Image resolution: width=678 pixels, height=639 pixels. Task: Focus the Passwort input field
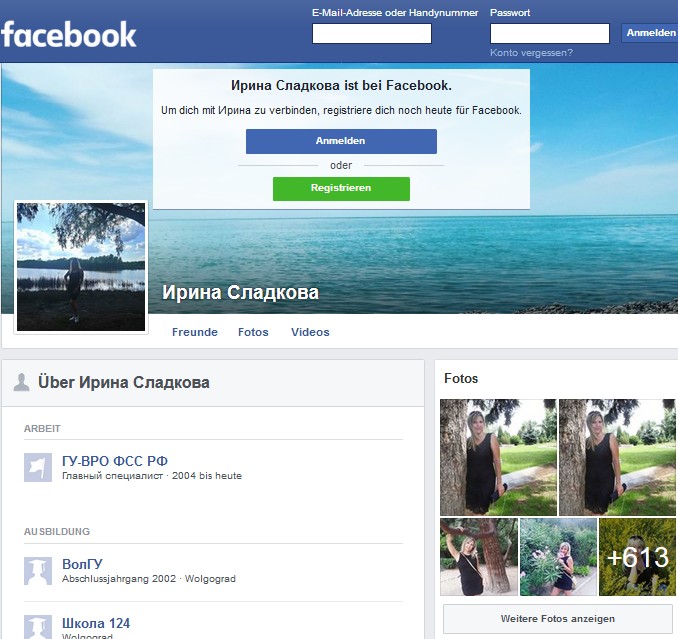click(550, 33)
